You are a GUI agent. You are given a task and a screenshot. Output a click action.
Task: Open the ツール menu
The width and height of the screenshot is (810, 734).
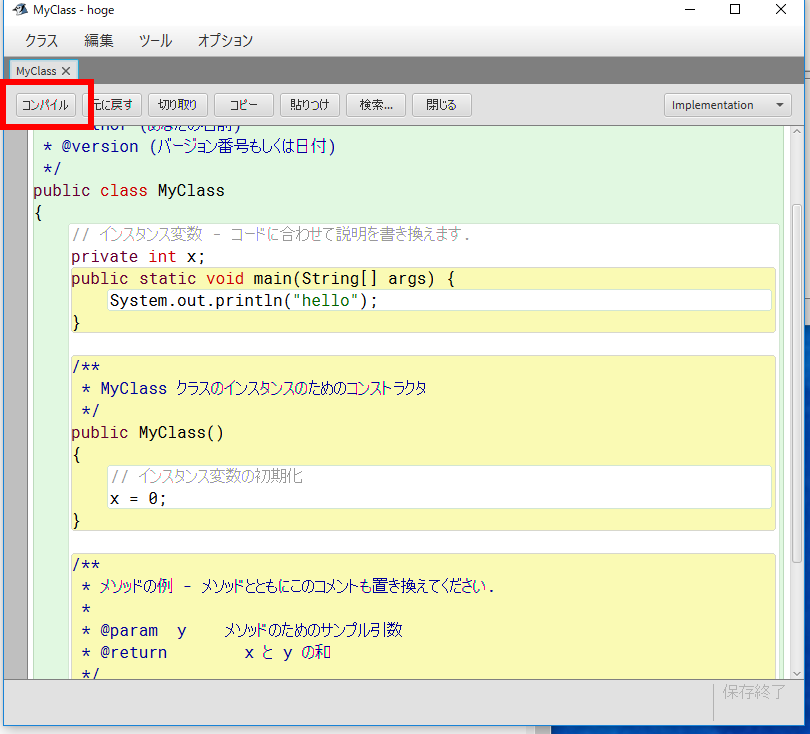pyautogui.click(x=155, y=40)
